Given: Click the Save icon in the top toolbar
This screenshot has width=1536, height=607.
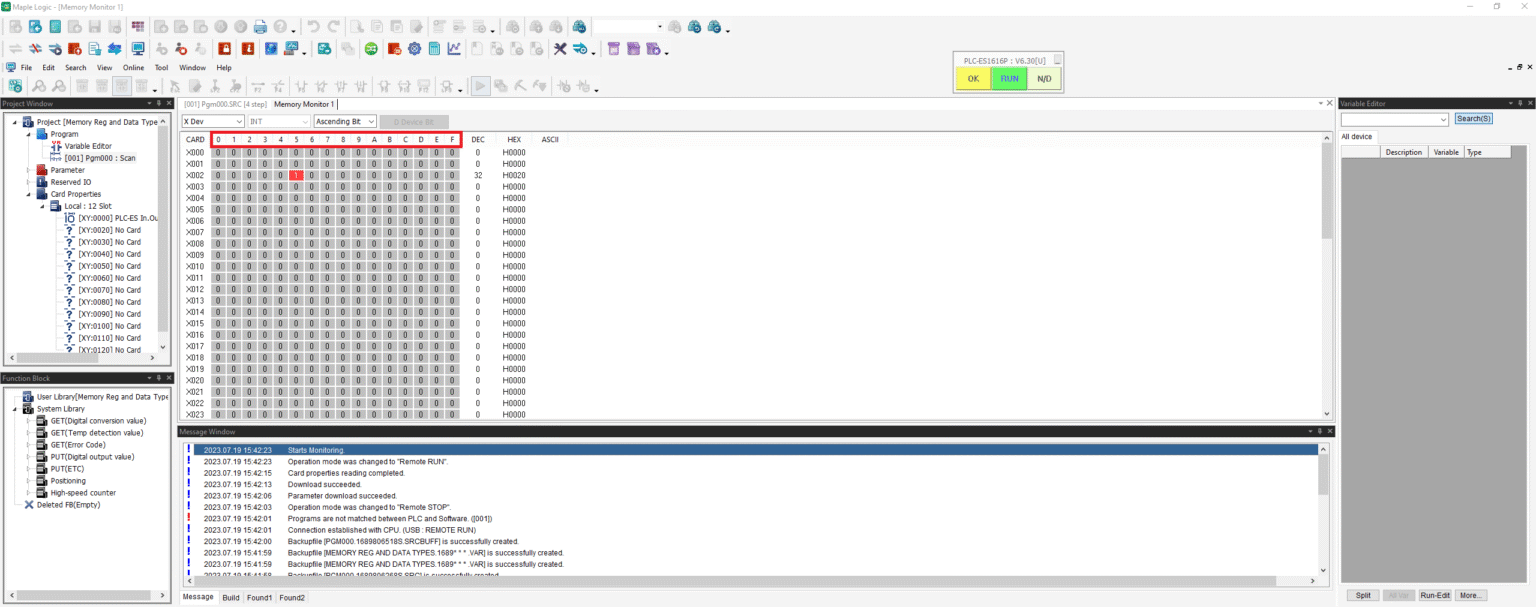Looking at the screenshot, I should (94, 27).
